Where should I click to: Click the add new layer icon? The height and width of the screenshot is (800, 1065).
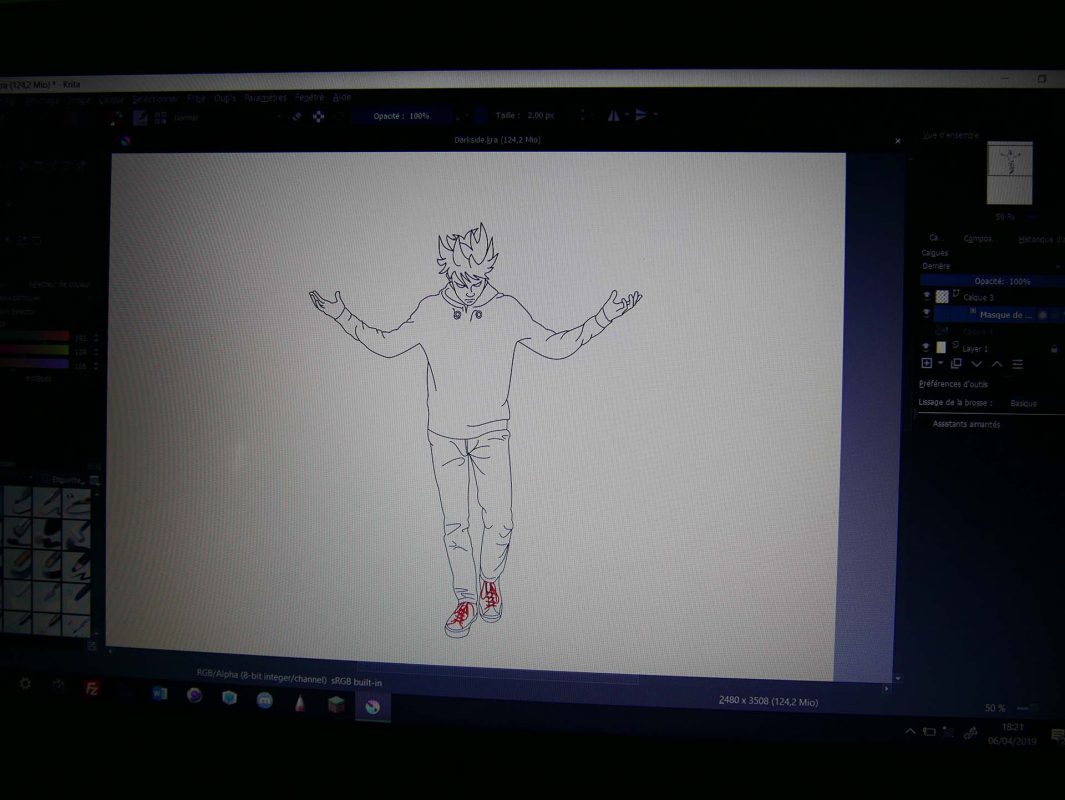(926, 364)
